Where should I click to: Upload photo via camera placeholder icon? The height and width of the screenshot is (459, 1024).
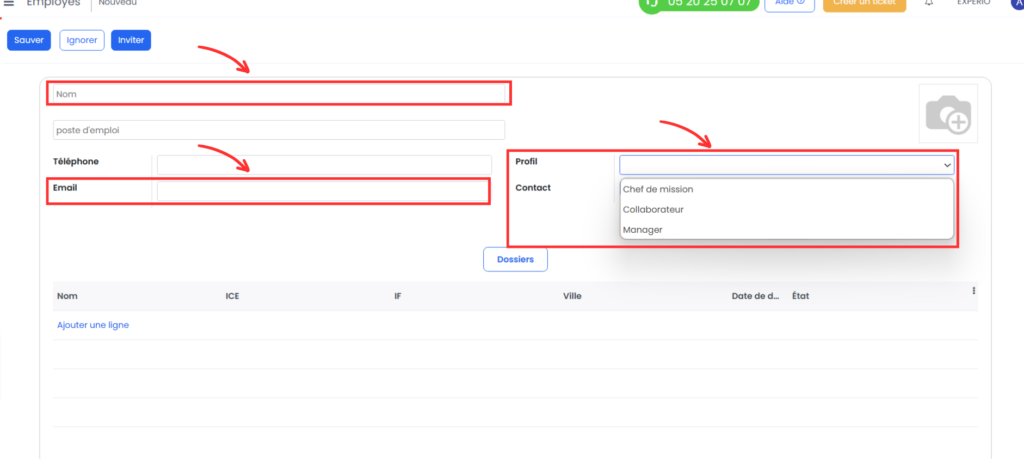coord(948,114)
